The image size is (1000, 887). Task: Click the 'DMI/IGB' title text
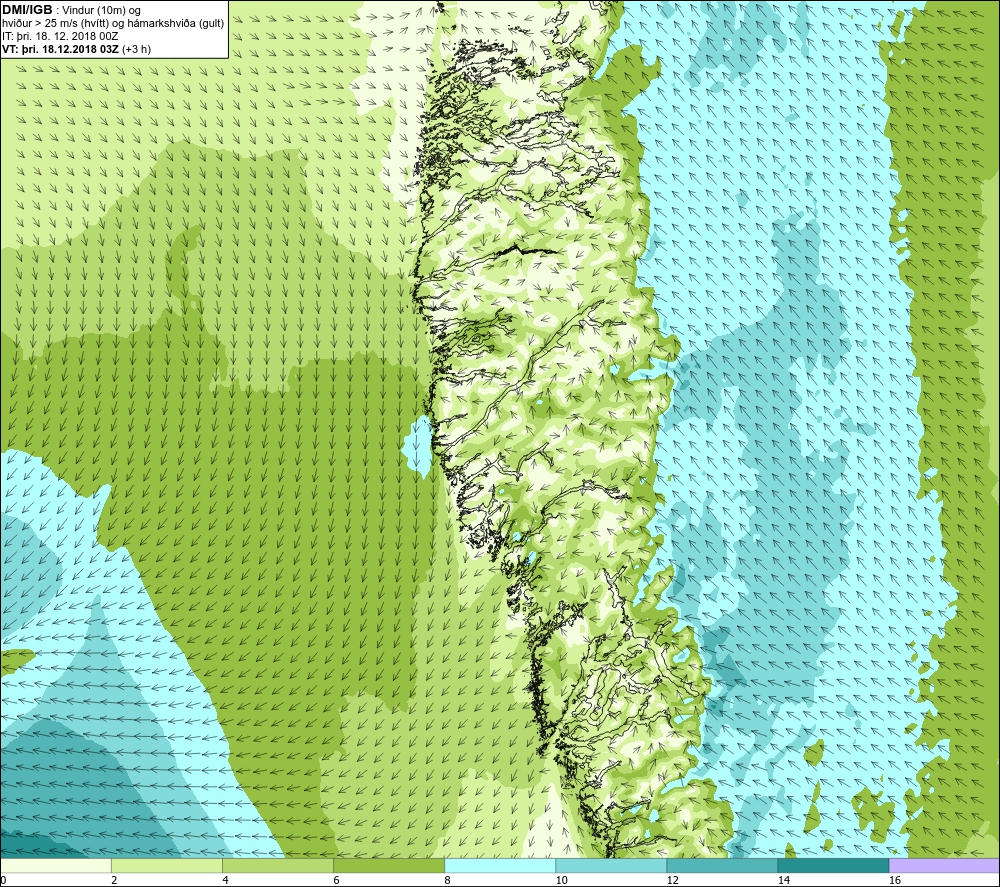(x=27, y=10)
